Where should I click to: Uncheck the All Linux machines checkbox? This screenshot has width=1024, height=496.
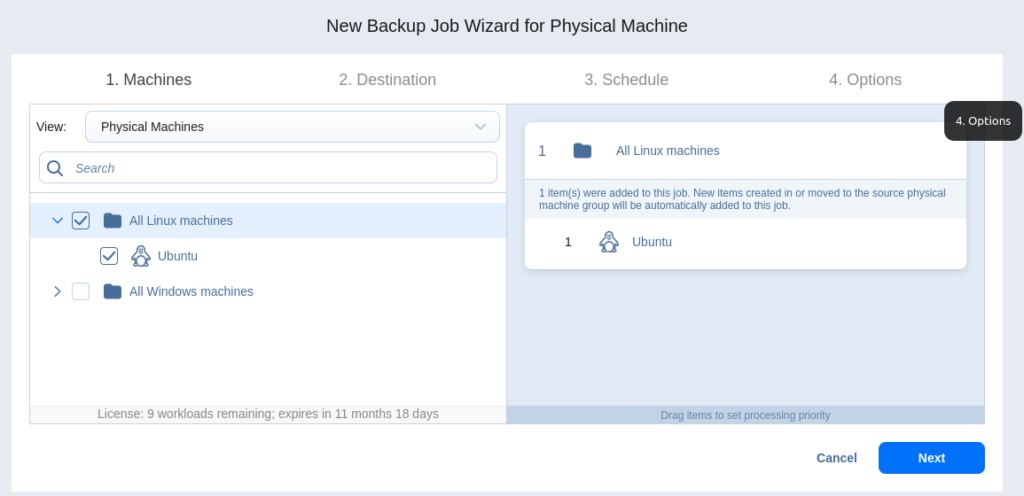[x=81, y=220]
